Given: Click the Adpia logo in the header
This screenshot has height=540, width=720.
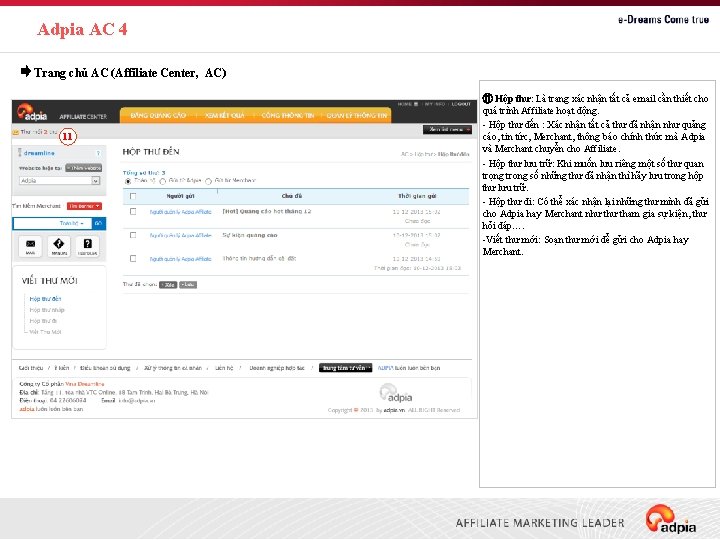Looking at the screenshot, I should [x=32, y=112].
